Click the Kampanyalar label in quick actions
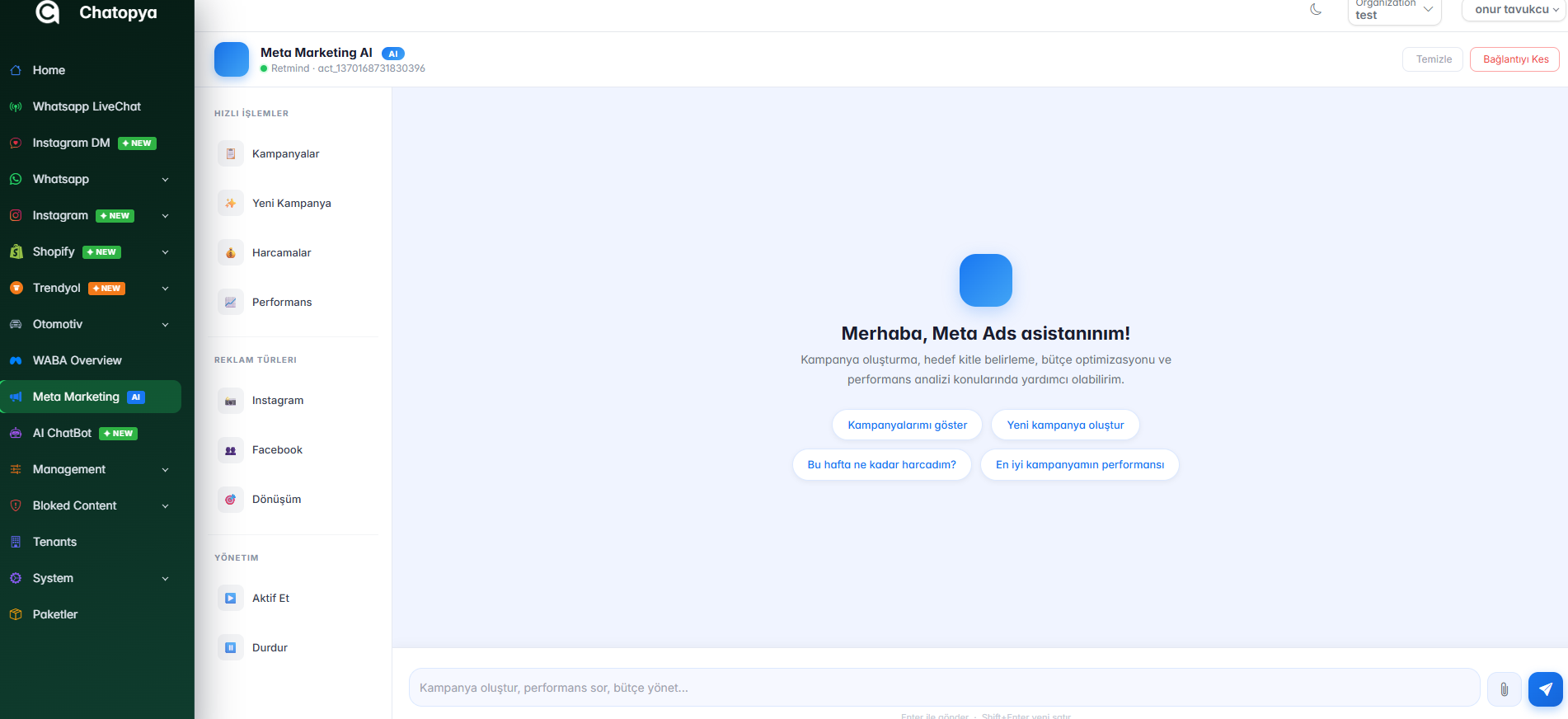The height and width of the screenshot is (719, 1568). (285, 154)
